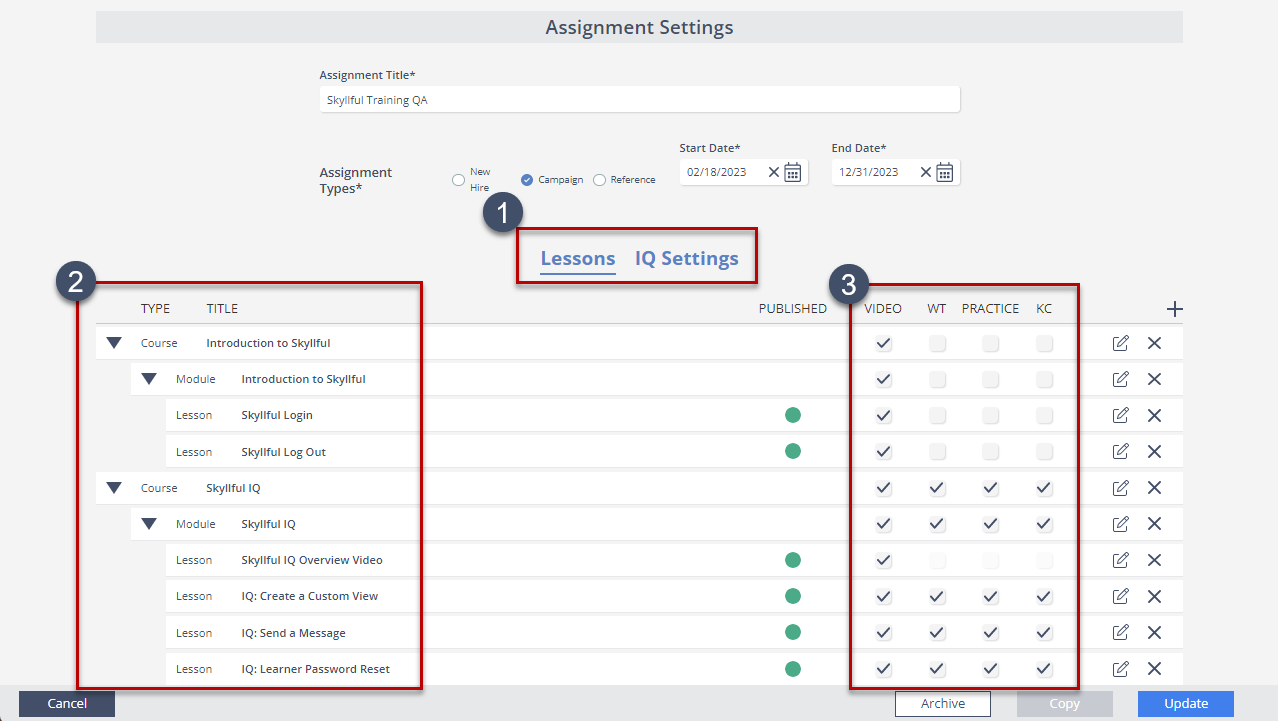Image resolution: width=1278 pixels, height=721 pixels.
Task: Edit the Introduction to Skyllful module row
Action: tap(1120, 379)
